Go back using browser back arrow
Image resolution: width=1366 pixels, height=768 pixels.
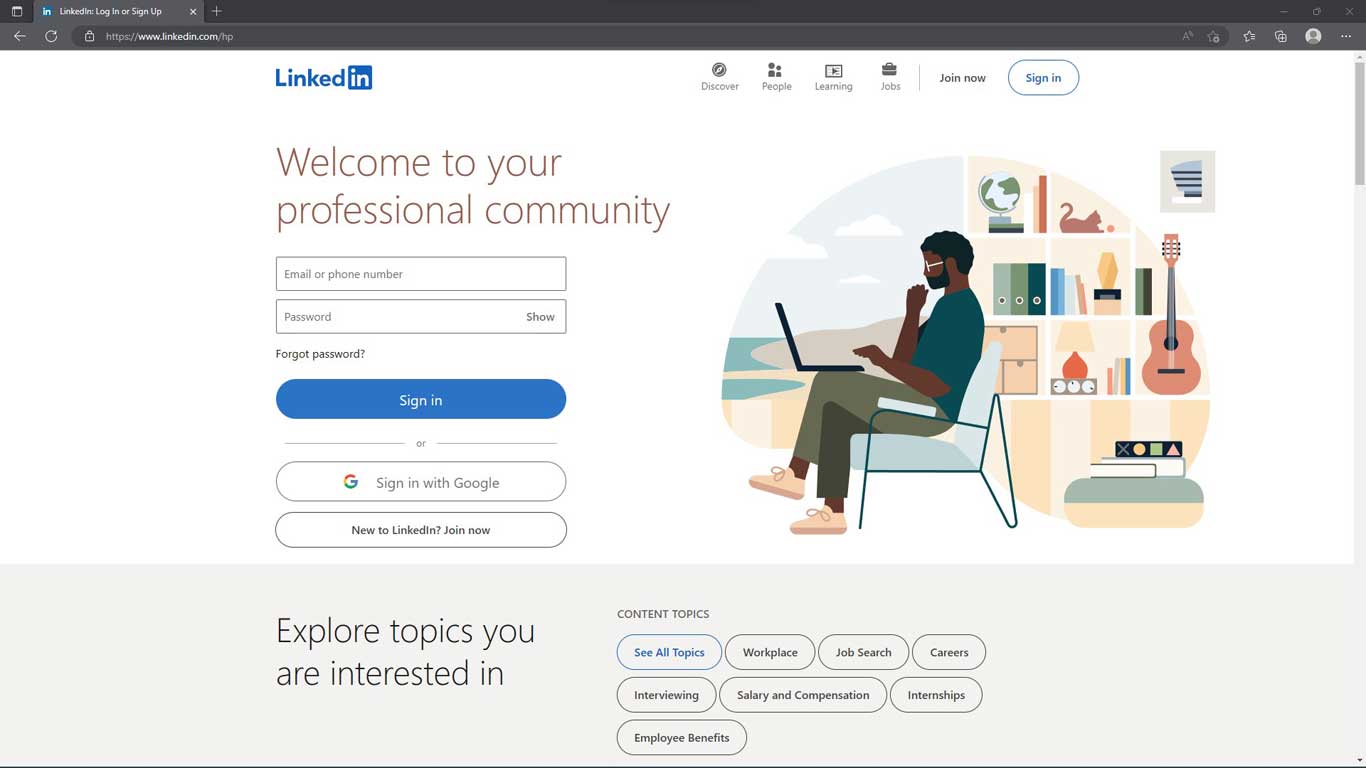point(20,36)
